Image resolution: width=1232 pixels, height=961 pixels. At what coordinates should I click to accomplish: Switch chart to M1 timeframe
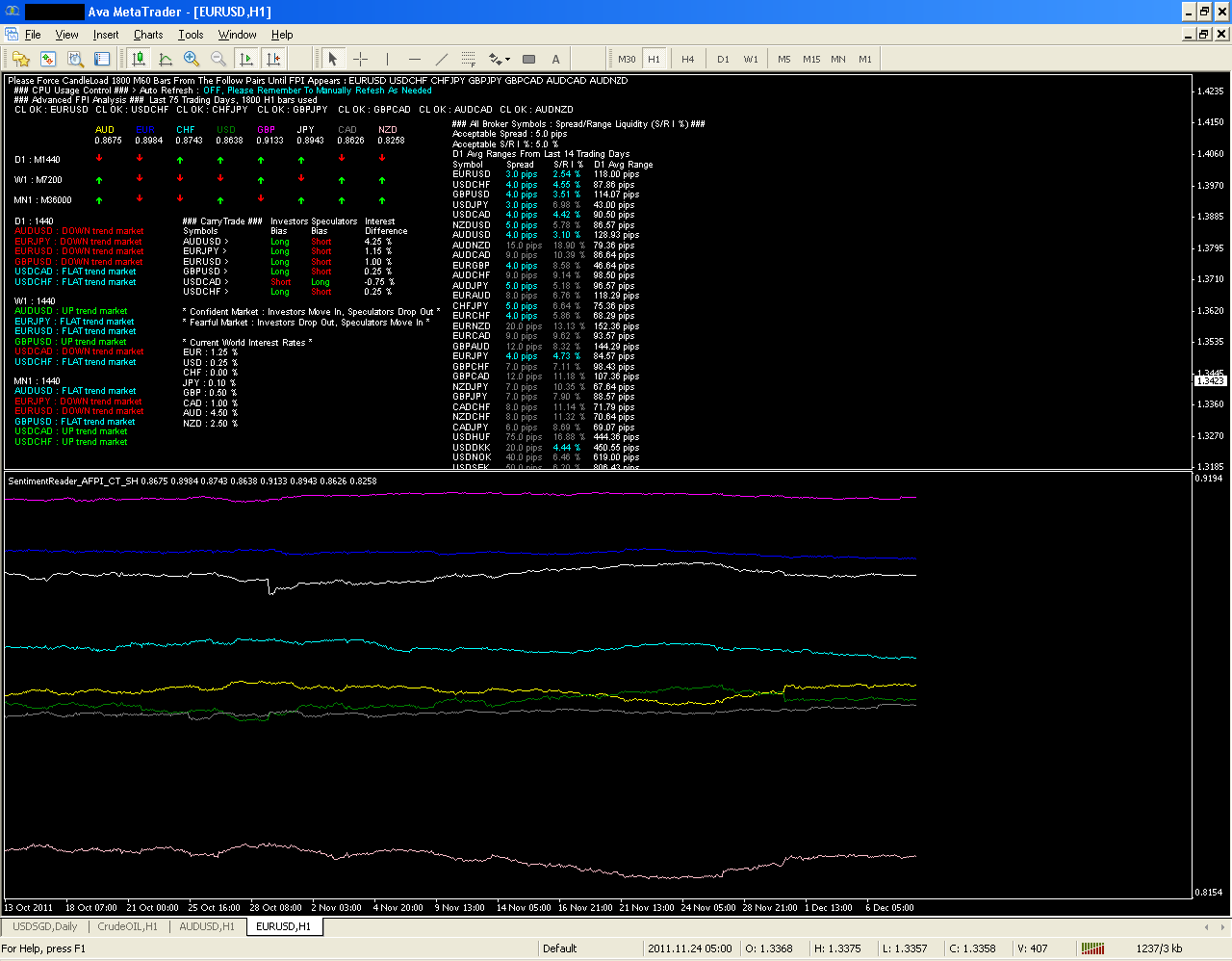coord(865,59)
